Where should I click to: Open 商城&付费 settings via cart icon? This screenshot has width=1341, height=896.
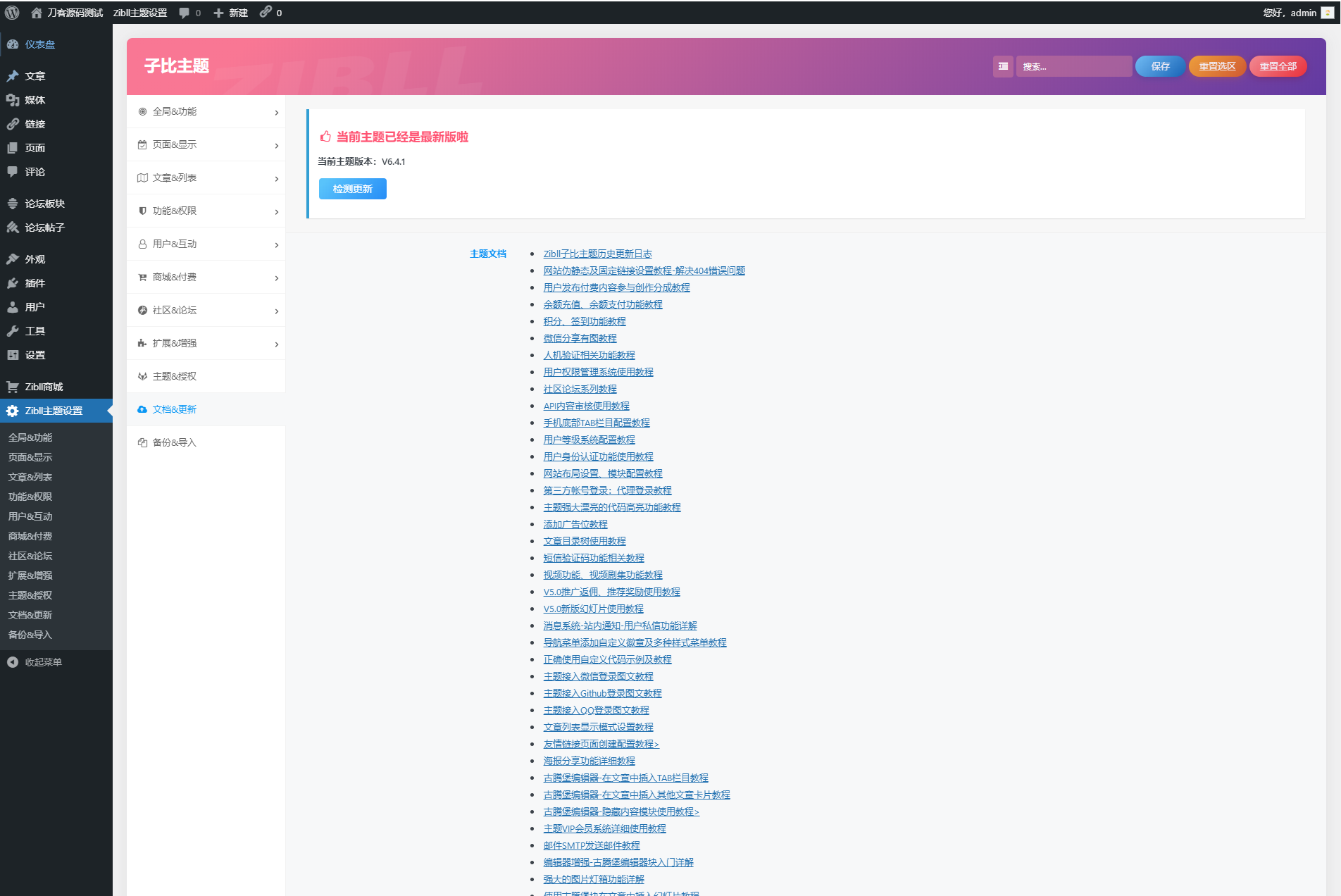pos(142,277)
